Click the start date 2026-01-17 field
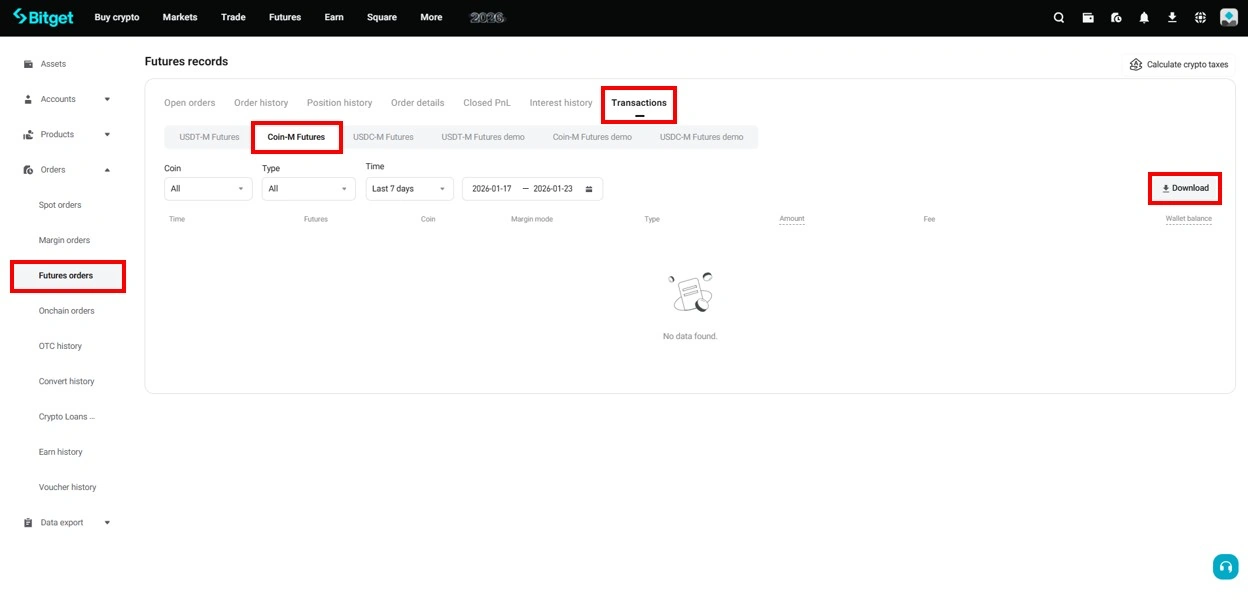This screenshot has width=1248, height=604. click(492, 189)
